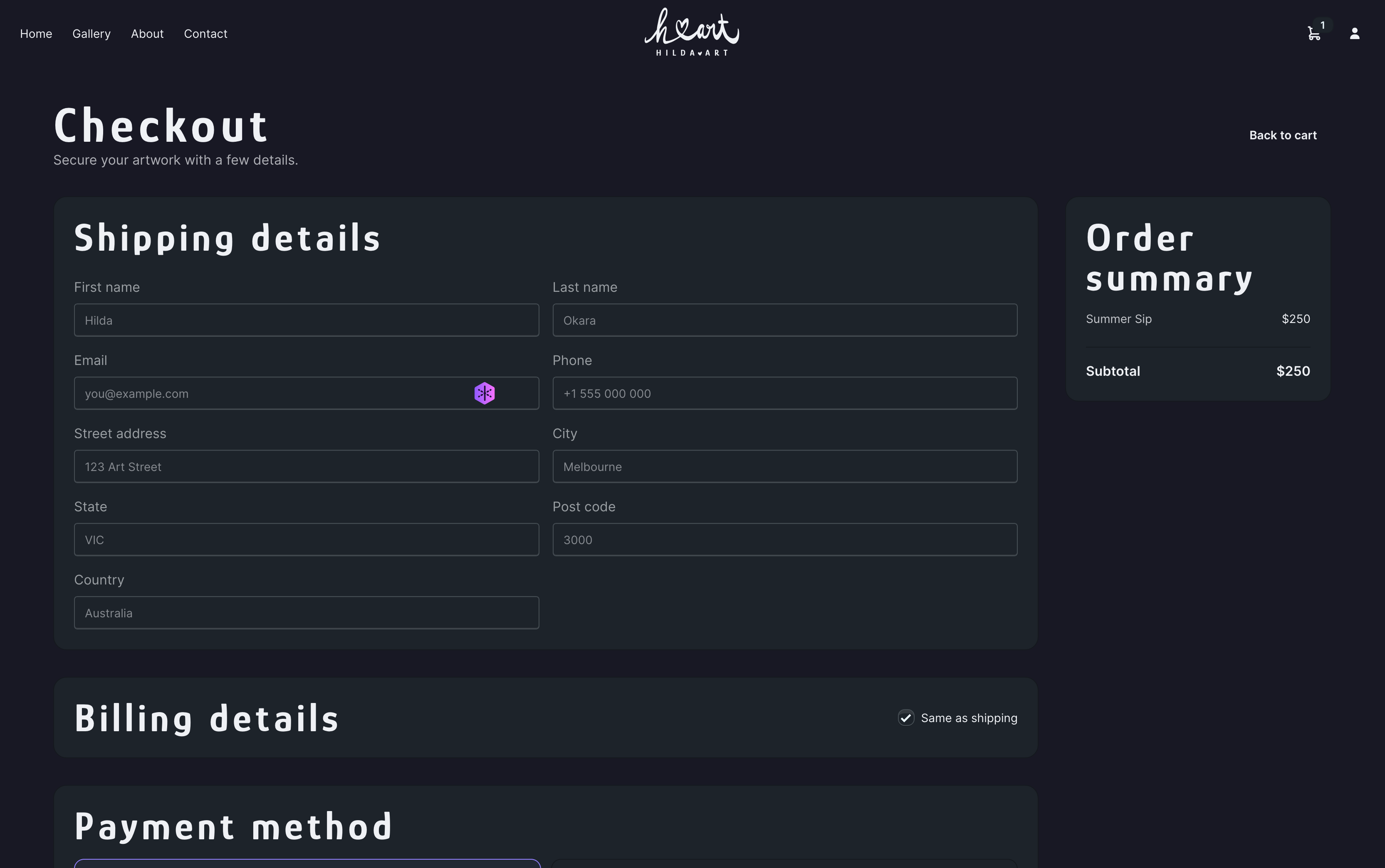Click the Post code field
1385x868 pixels.
coord(784,539)
